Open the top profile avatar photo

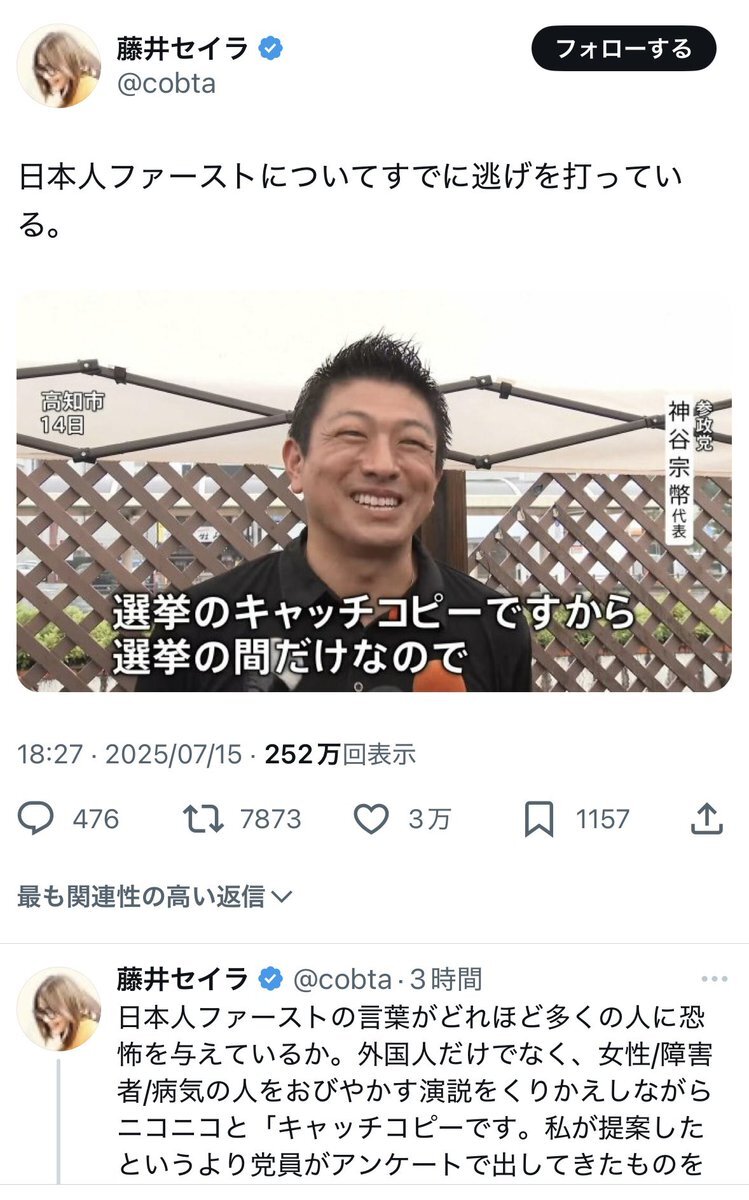coord(58,65)
